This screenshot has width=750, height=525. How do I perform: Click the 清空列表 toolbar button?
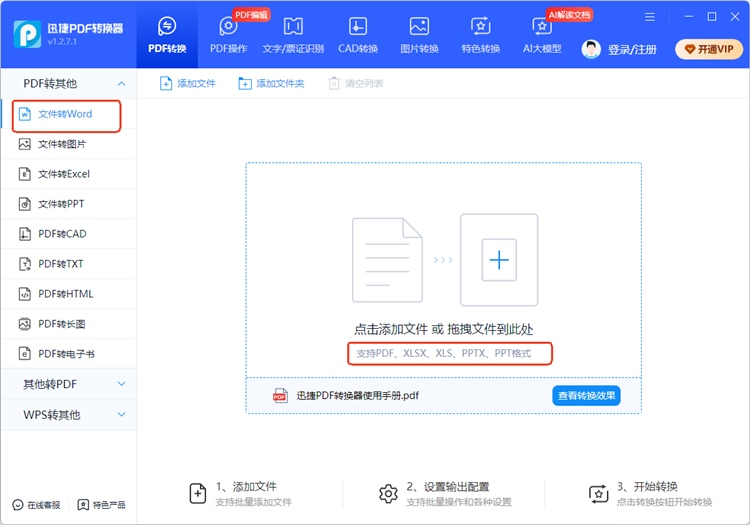point(356,84)
